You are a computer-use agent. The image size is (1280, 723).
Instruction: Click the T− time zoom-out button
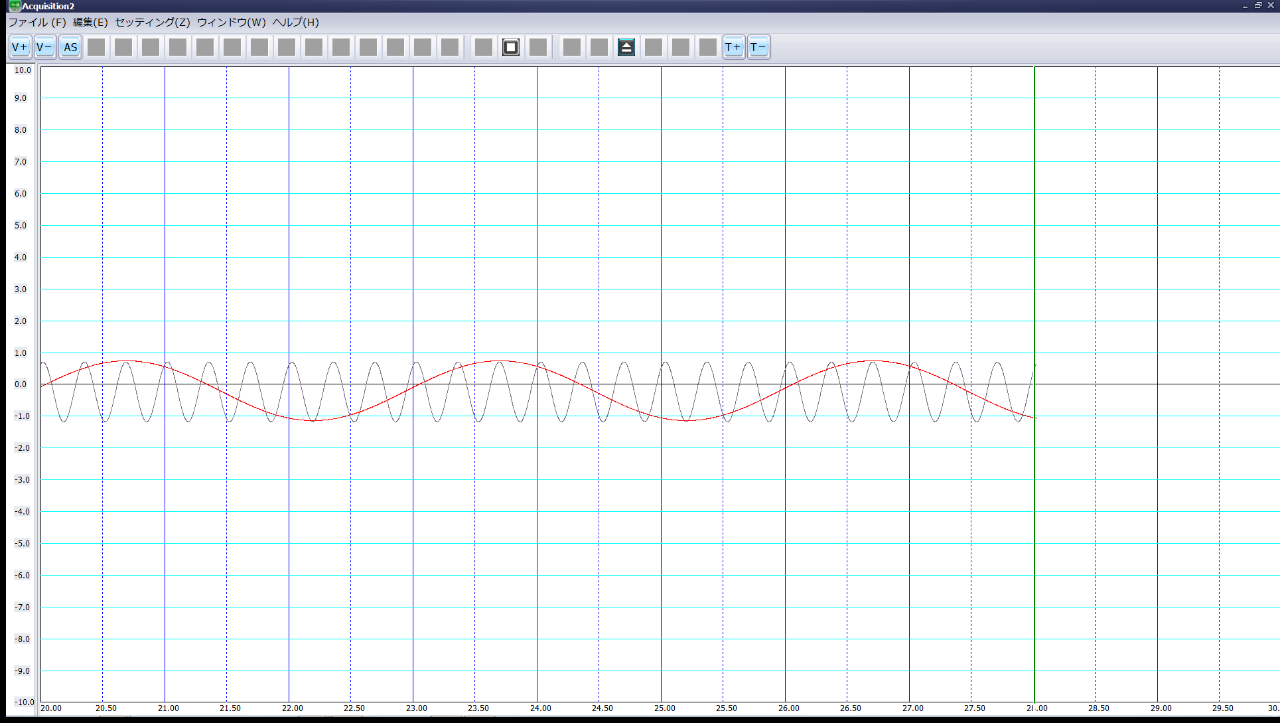coord(759,47)
